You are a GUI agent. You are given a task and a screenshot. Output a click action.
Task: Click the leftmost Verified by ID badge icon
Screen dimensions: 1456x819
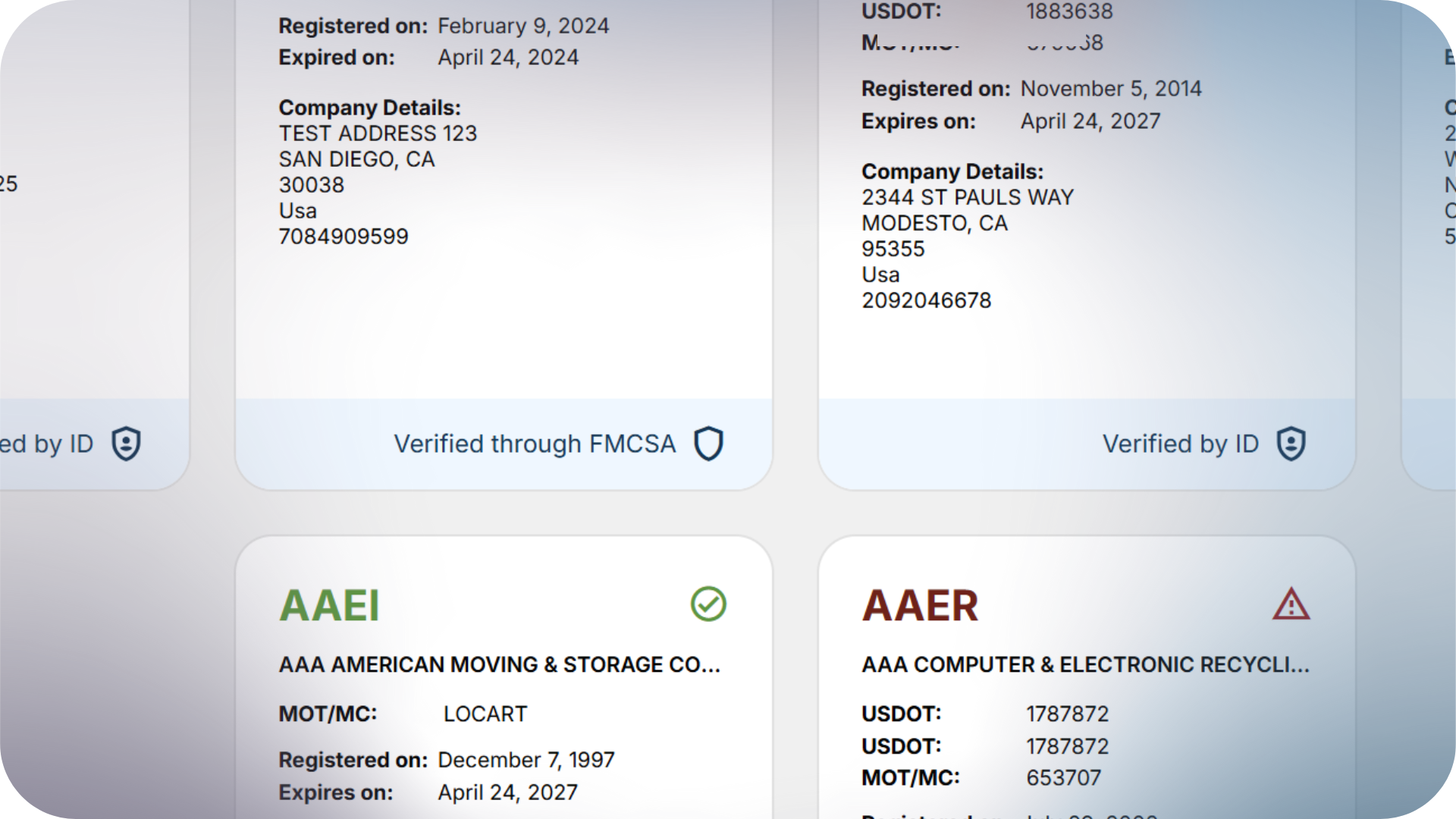(126, 444)
